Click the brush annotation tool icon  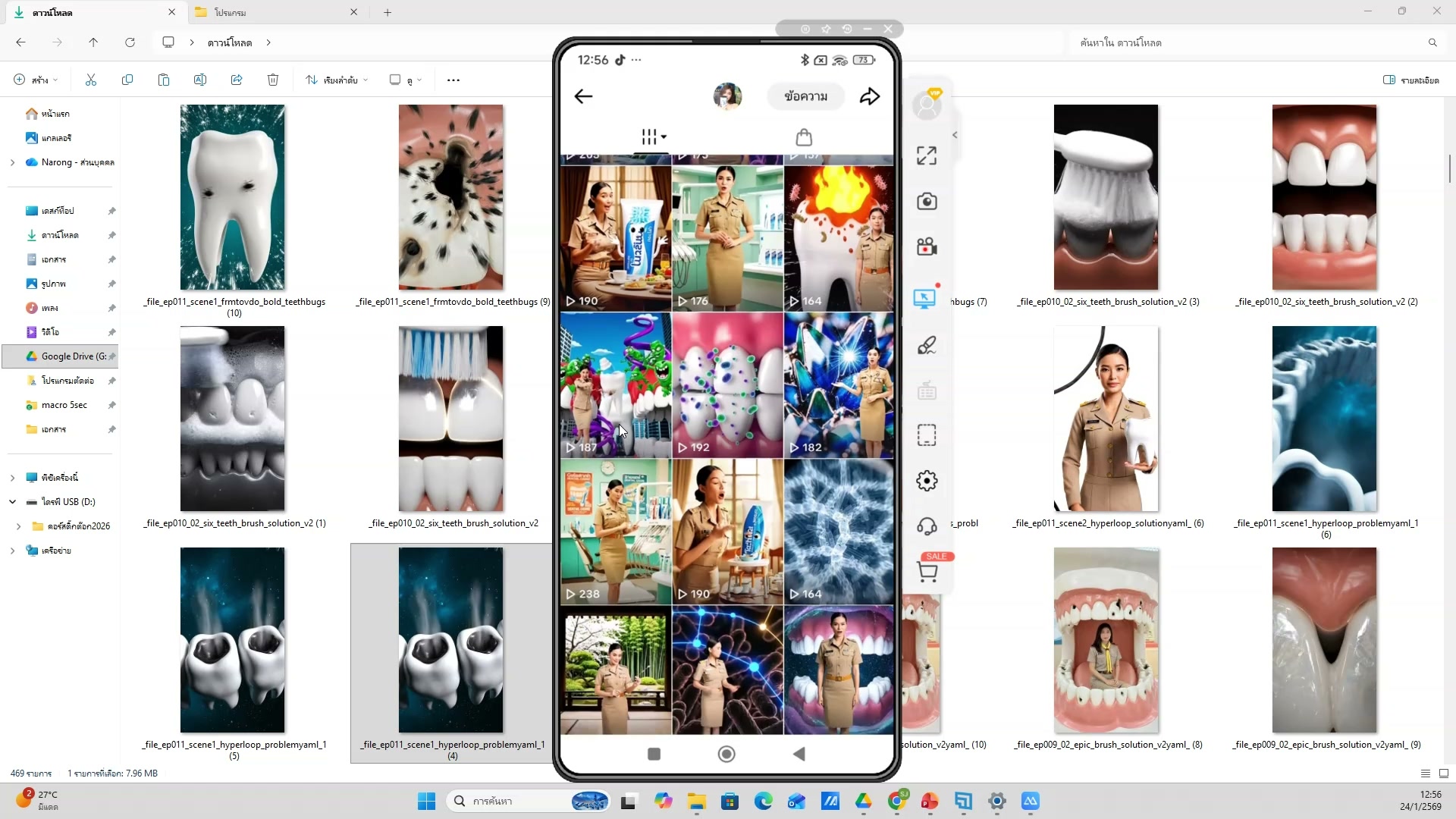pyautogui.click(x=927, y=346)
